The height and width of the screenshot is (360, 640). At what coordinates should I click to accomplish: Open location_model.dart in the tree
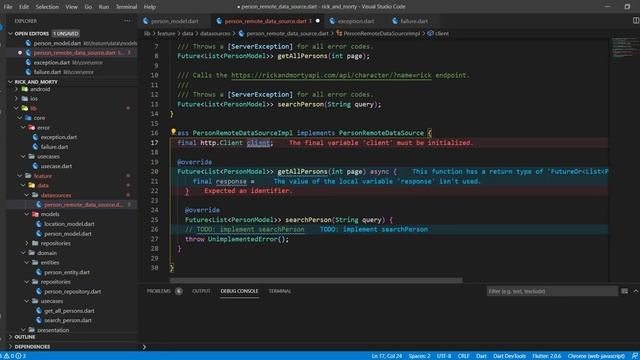(69, 224)
